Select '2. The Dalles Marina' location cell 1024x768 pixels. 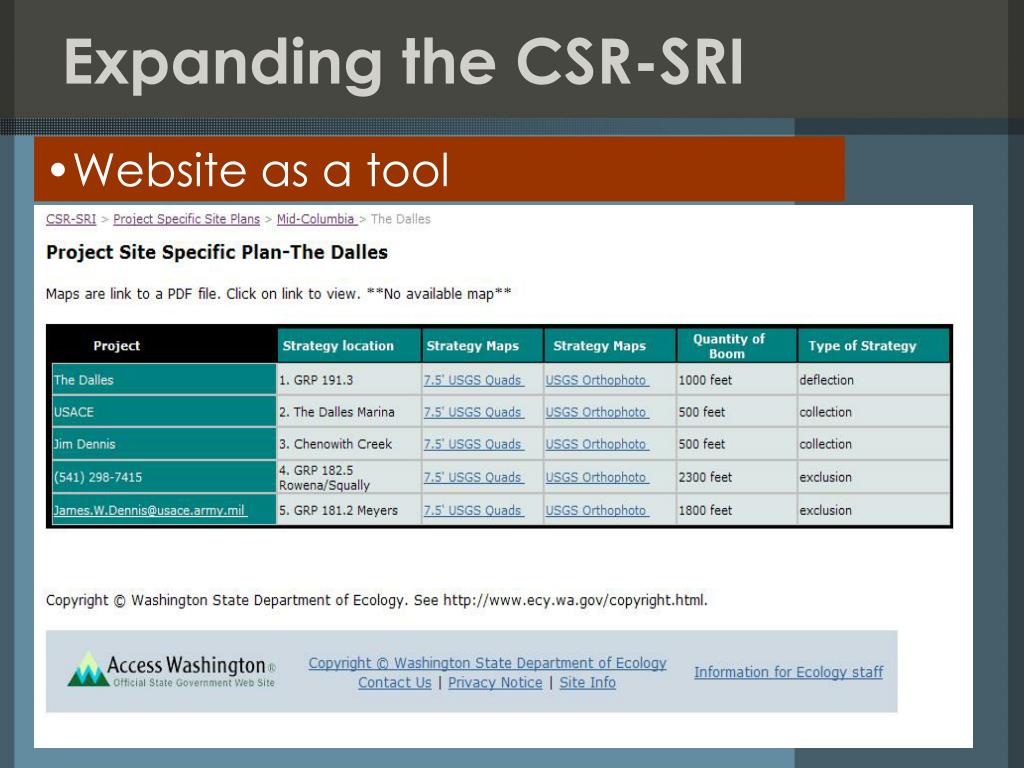pos(349,411)
